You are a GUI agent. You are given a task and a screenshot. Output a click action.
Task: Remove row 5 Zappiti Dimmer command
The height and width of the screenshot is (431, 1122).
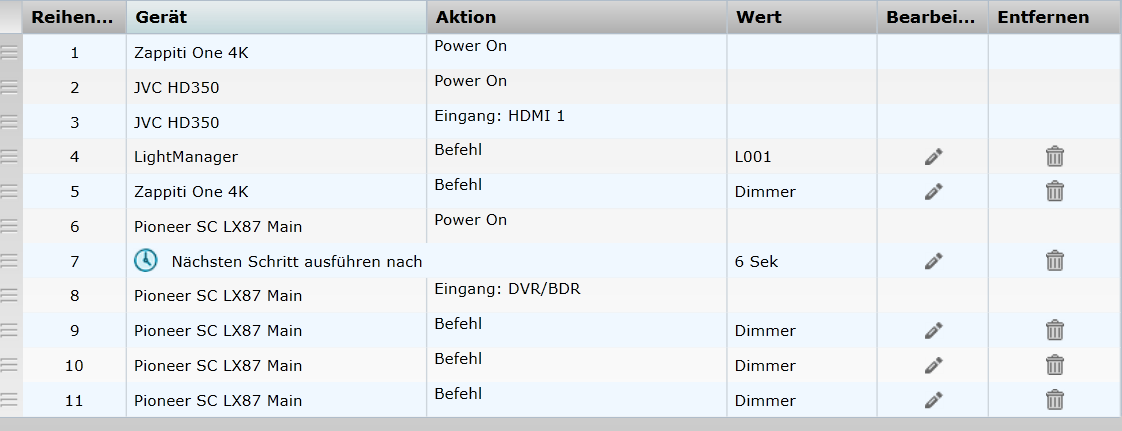click(1055, 191)
